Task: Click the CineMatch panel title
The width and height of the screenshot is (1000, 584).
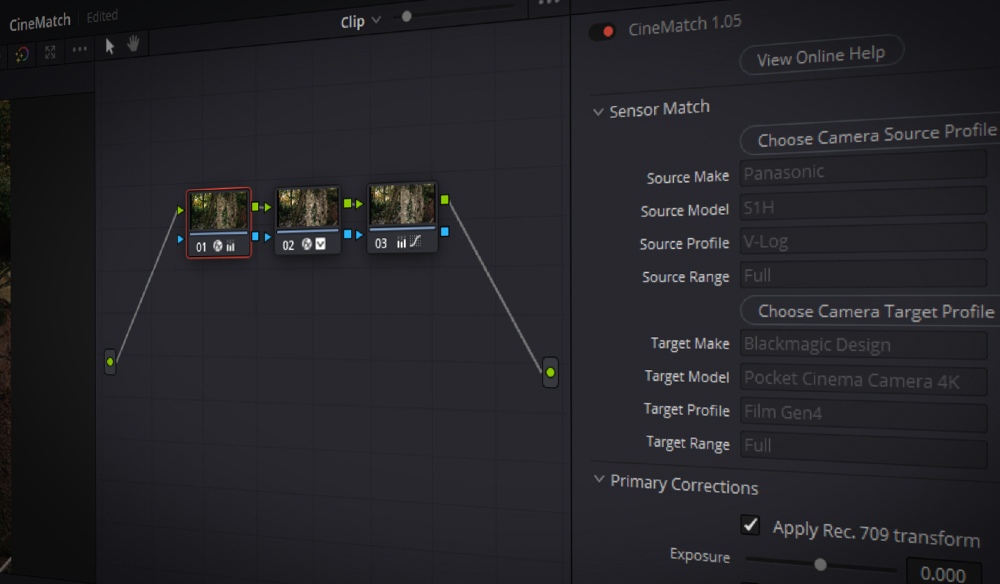Action: point(40,20)
